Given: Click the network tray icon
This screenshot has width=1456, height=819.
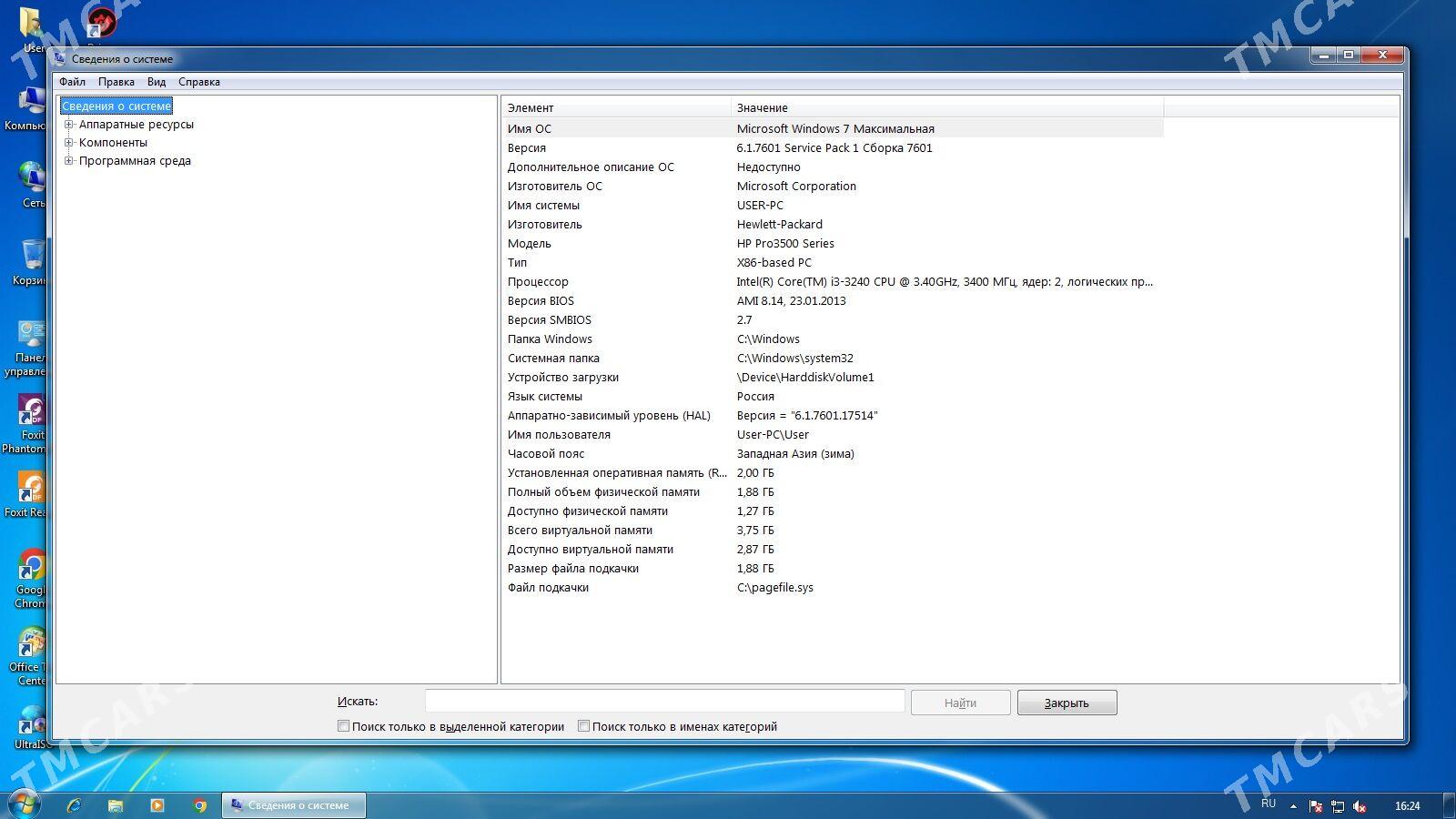Looking at the screenshot, I should click(x=1338, y=805).
